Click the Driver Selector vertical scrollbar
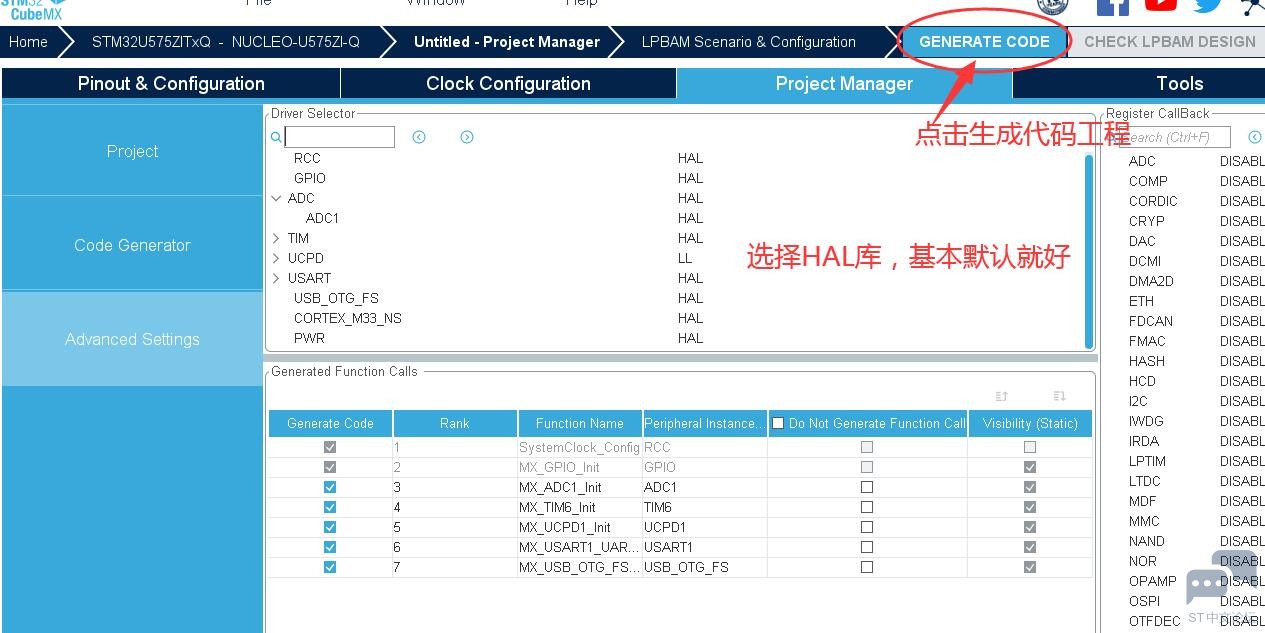Screen dimensions: 1265x633 (x=1089, y=250)
